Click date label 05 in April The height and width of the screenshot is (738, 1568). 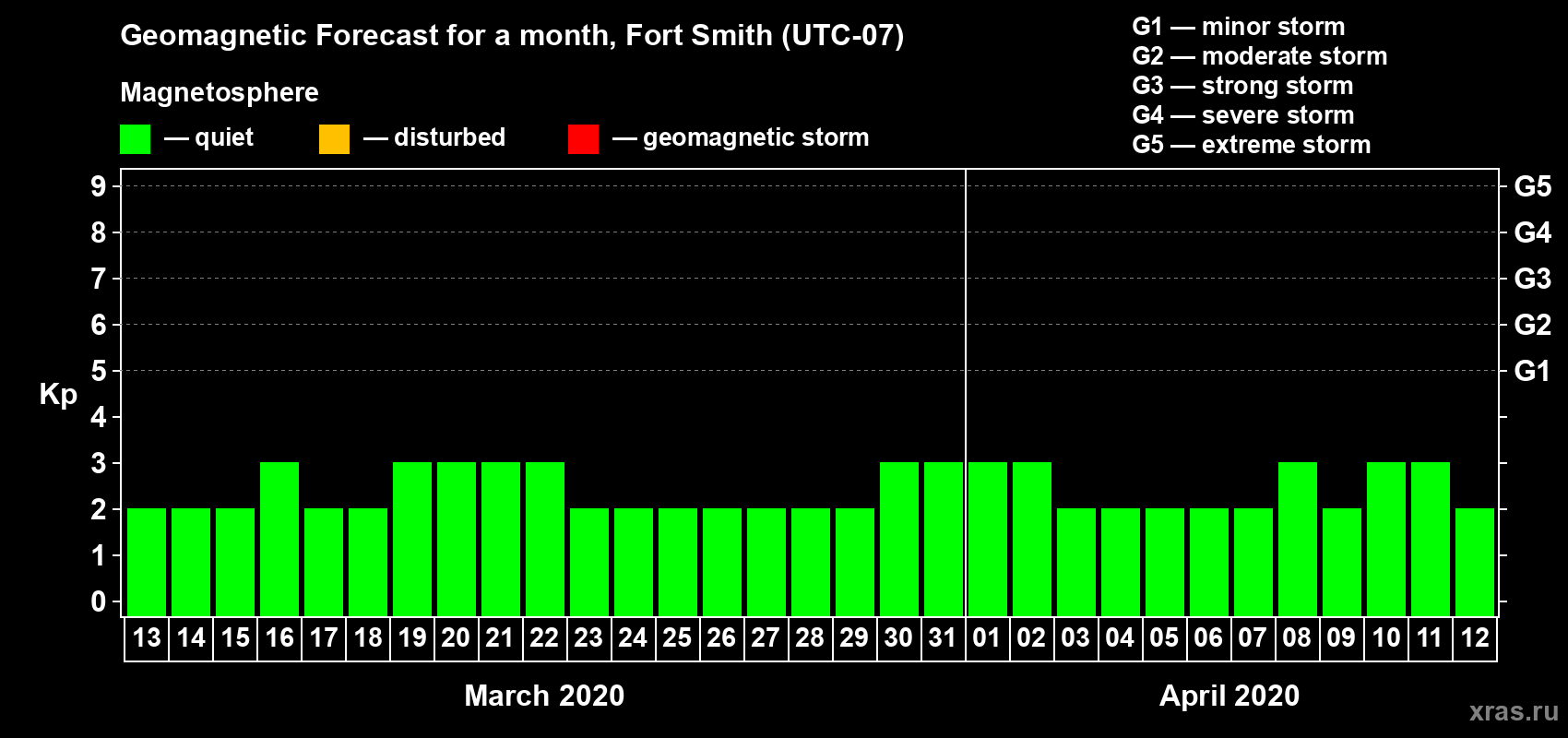[1165, 638]
